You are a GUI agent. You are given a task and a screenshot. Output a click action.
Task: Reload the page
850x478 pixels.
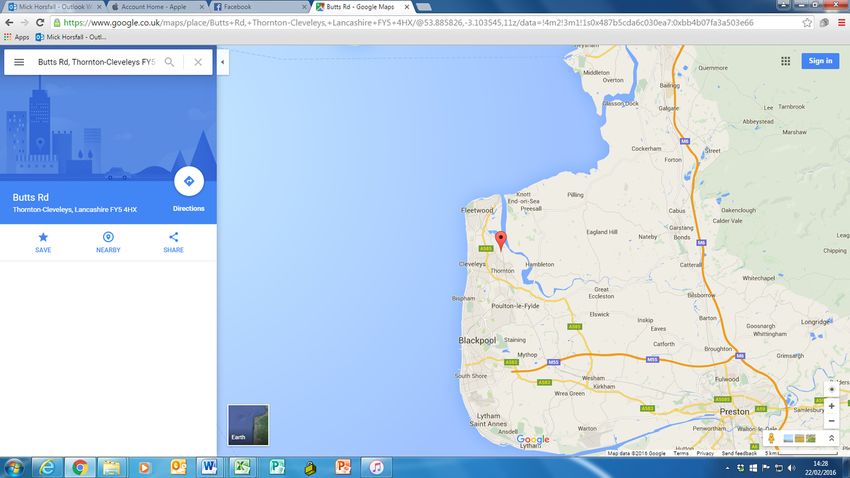coord(40,23)
